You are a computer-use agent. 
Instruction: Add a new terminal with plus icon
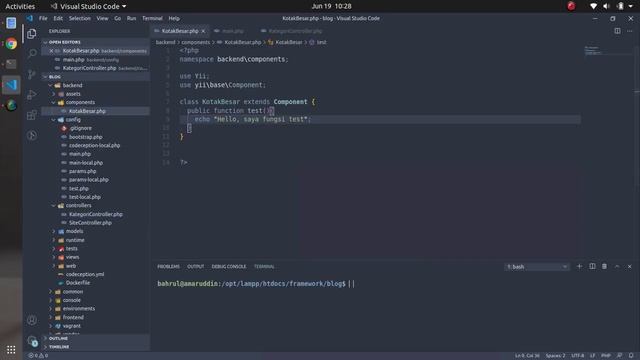tap(579, 267)
